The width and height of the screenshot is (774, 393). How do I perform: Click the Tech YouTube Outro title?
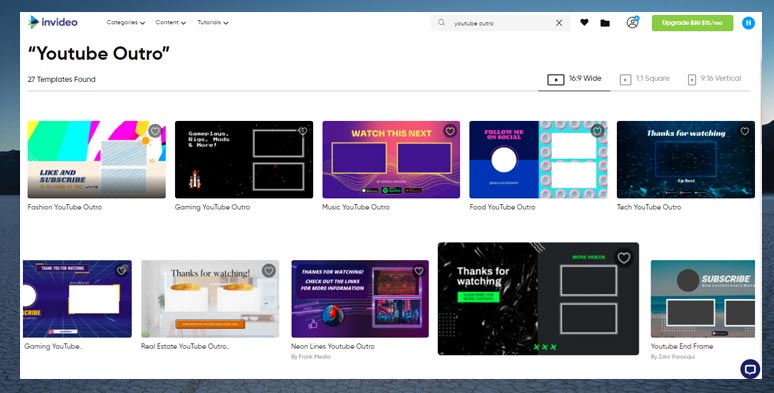point(649,207)
